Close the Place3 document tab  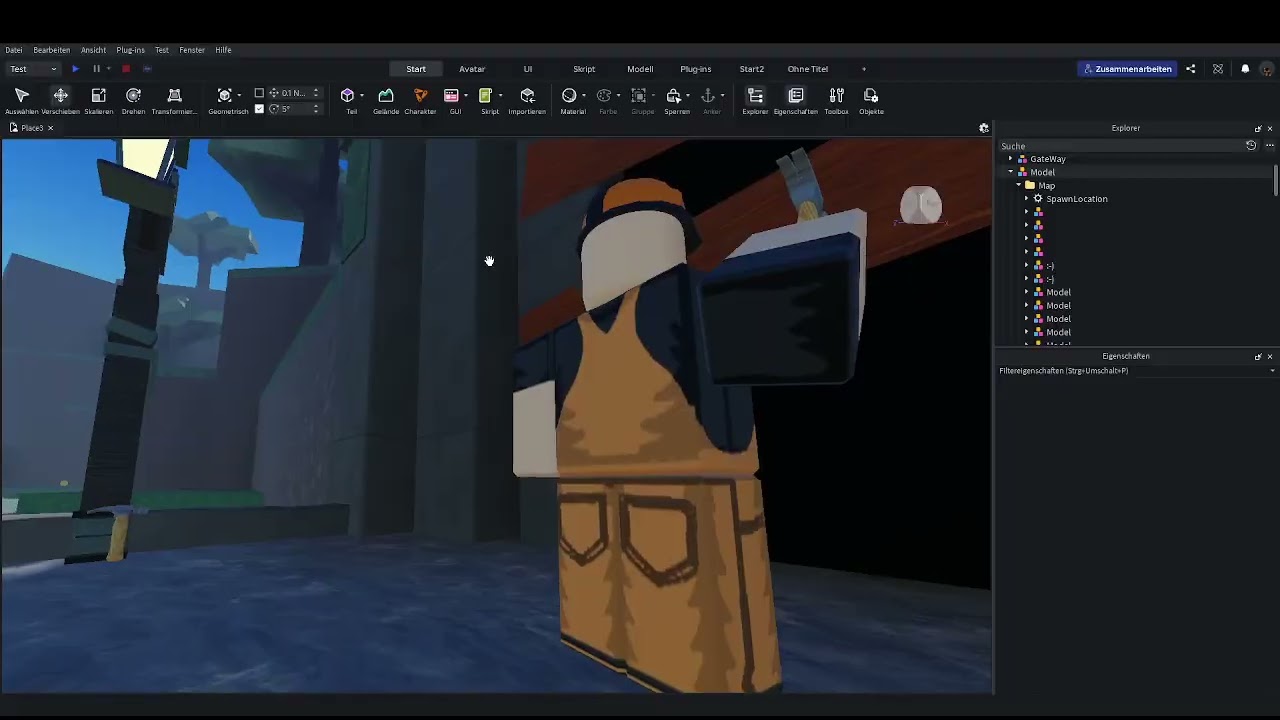(50, 128)
